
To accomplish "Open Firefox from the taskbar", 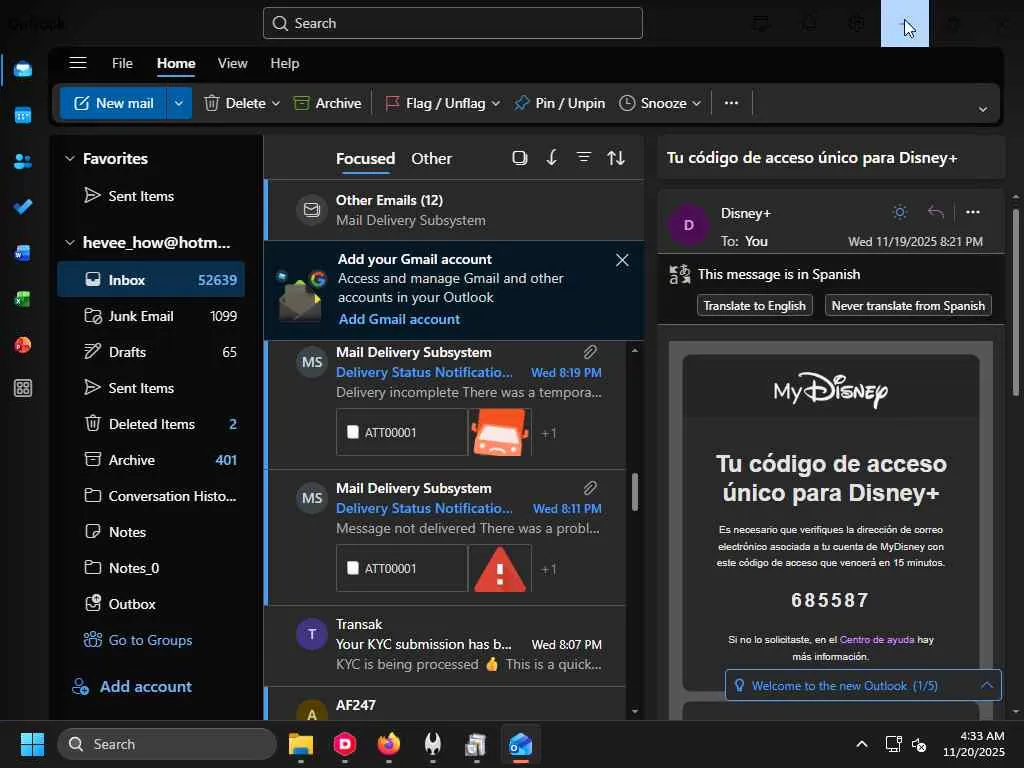I will (x=389, y=744).
